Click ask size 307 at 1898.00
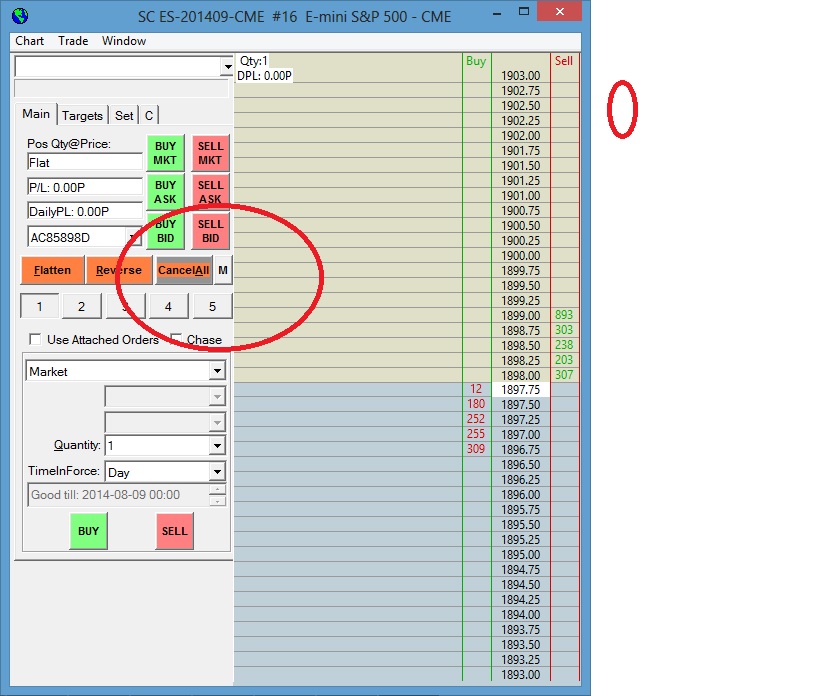Screen dimensions: 819x696 (x=564, y=375)
